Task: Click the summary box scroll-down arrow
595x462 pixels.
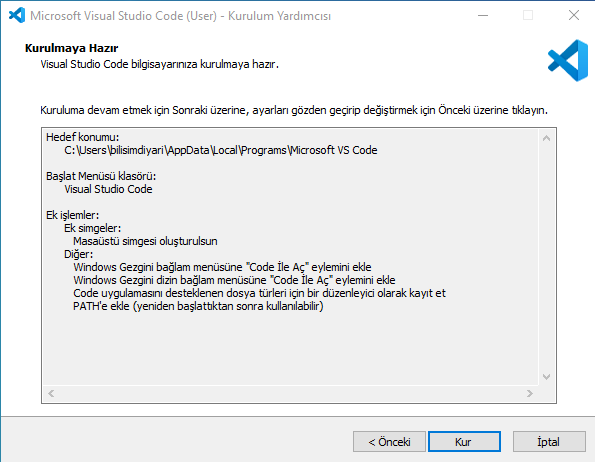Action: (x=546, y=377)
